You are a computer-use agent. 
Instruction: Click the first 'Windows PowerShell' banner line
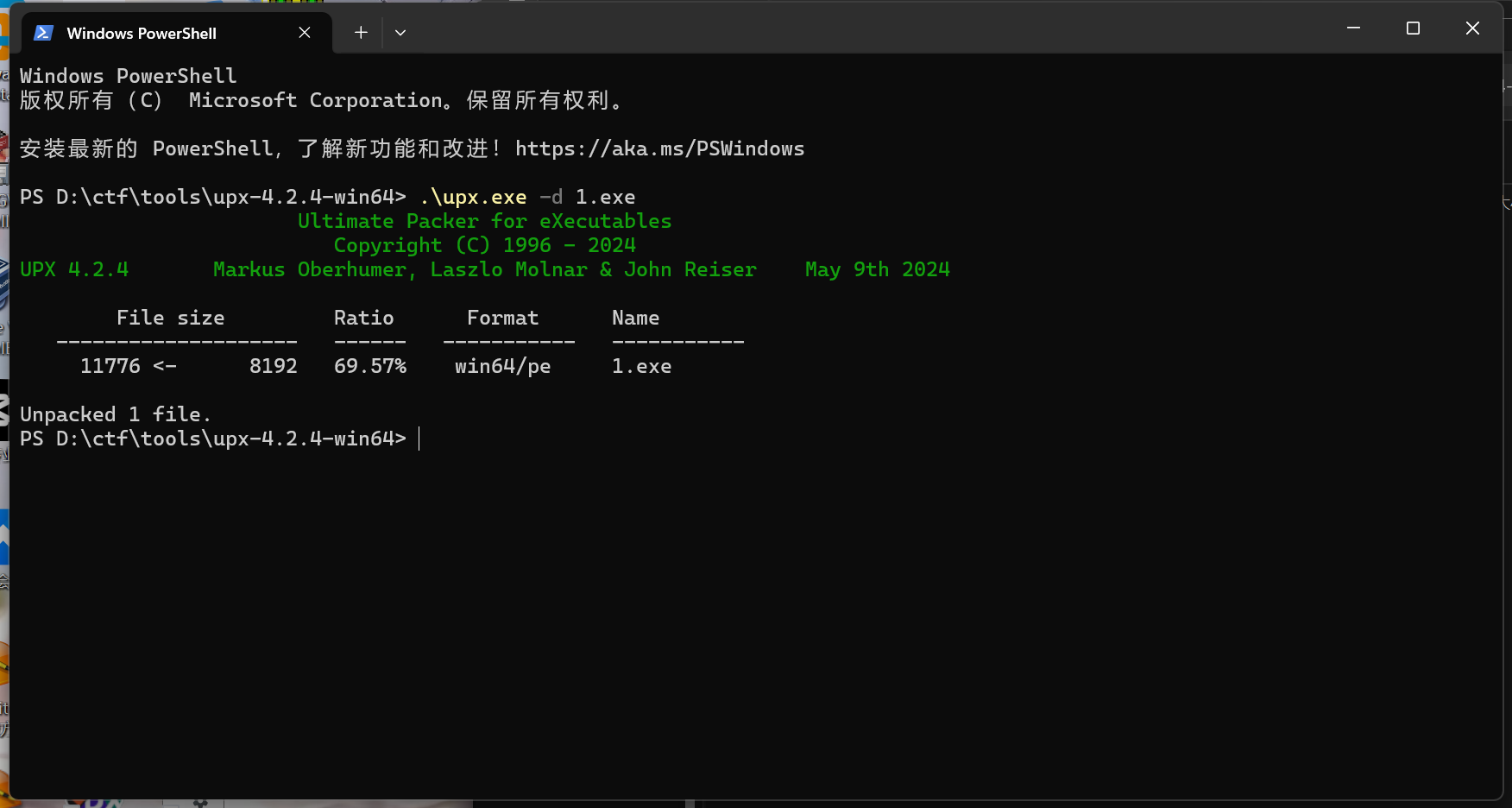[x=129, y=76]
